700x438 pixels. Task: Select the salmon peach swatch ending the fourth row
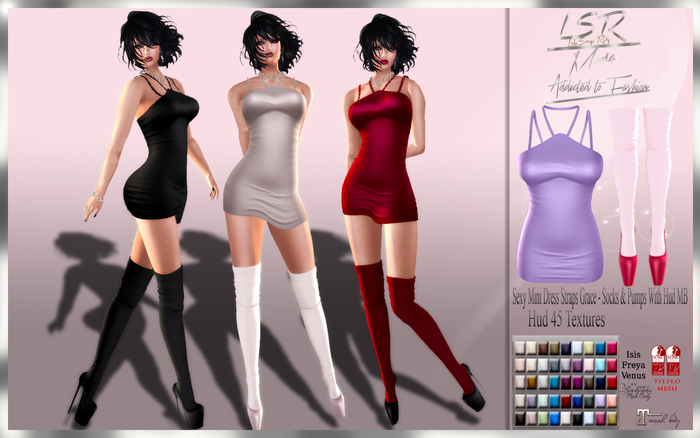[612, 401]
